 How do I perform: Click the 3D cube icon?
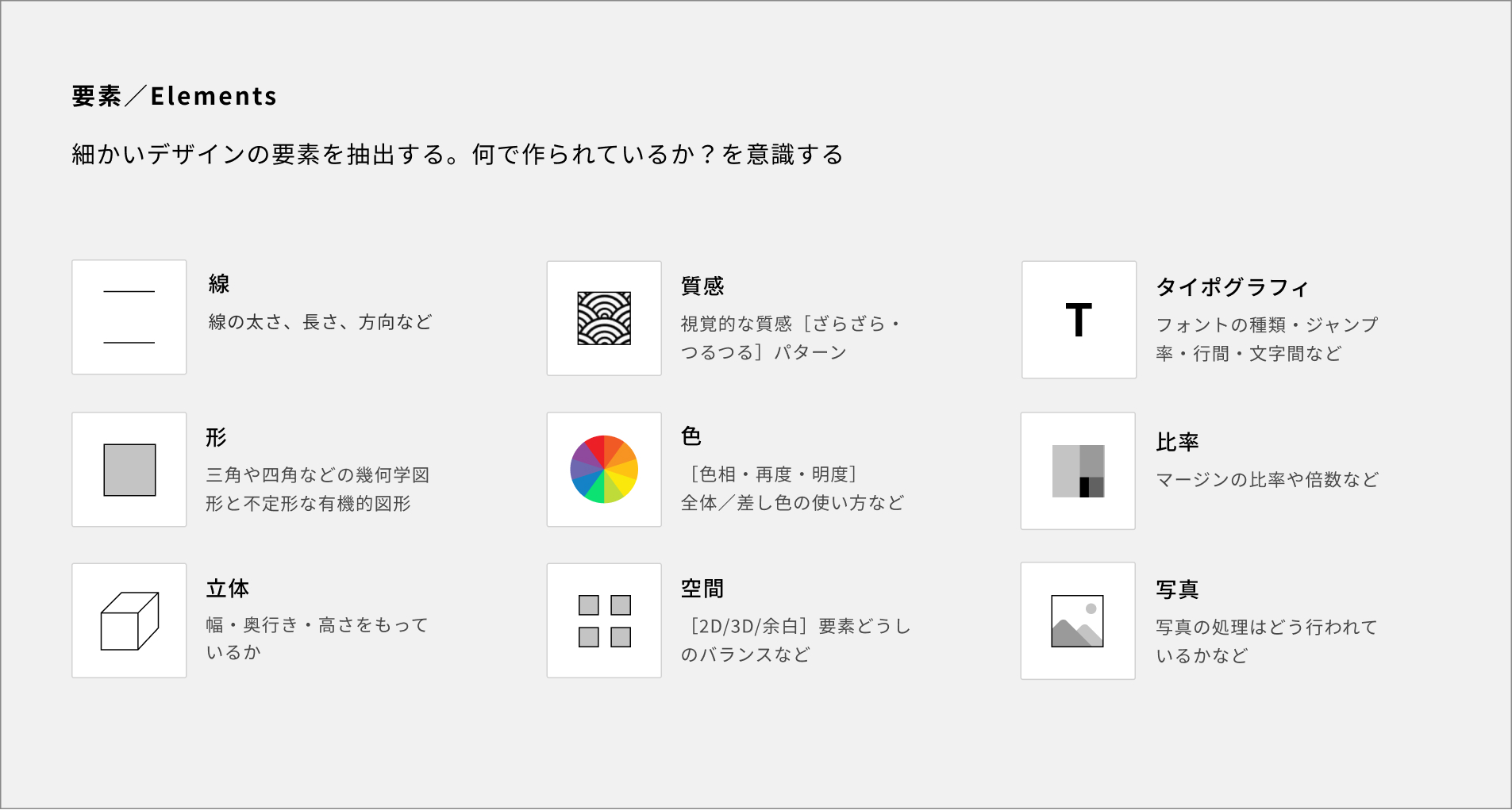(129, 621)
